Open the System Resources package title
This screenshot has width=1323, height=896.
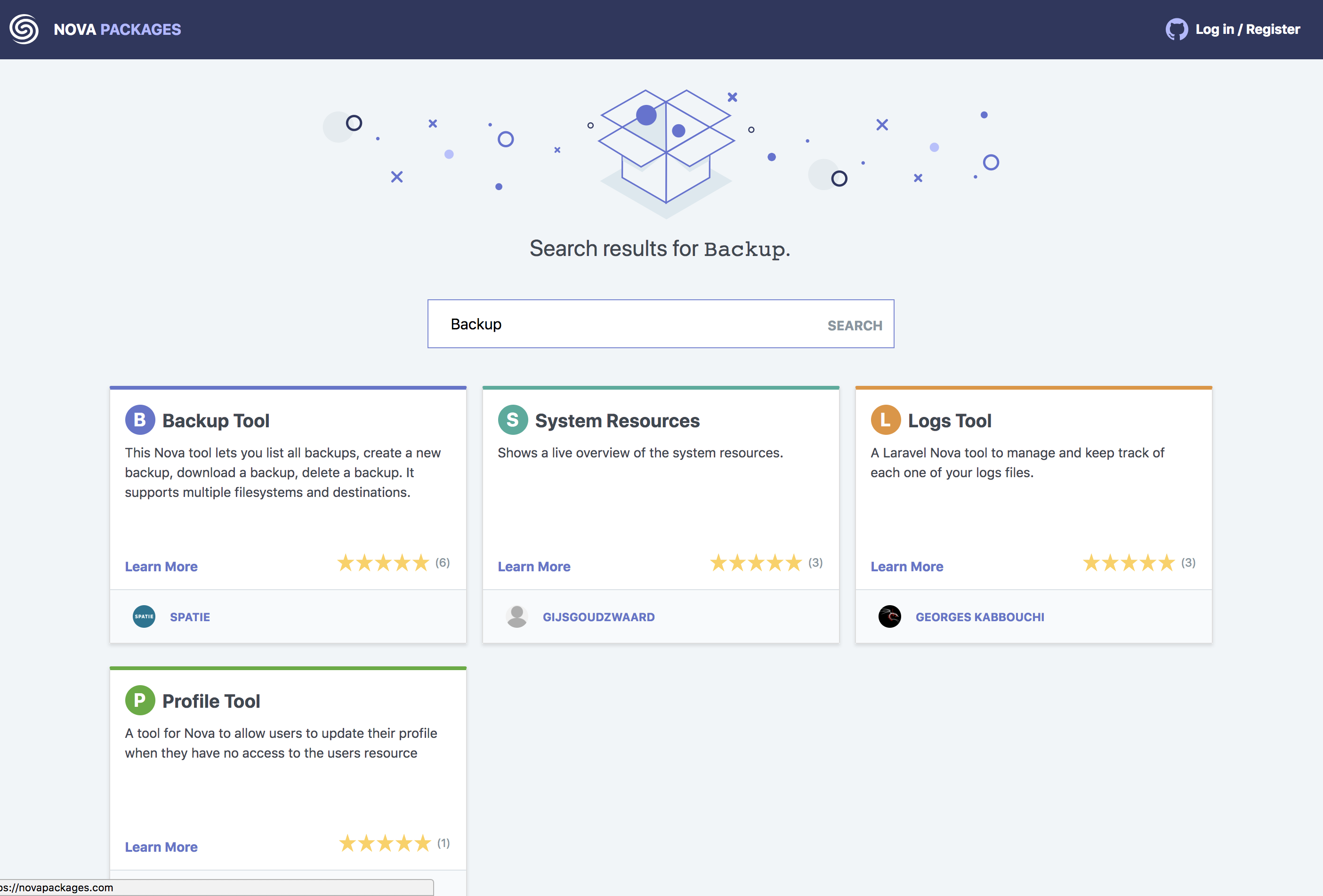pyautogui.click(x=617, y=420)
